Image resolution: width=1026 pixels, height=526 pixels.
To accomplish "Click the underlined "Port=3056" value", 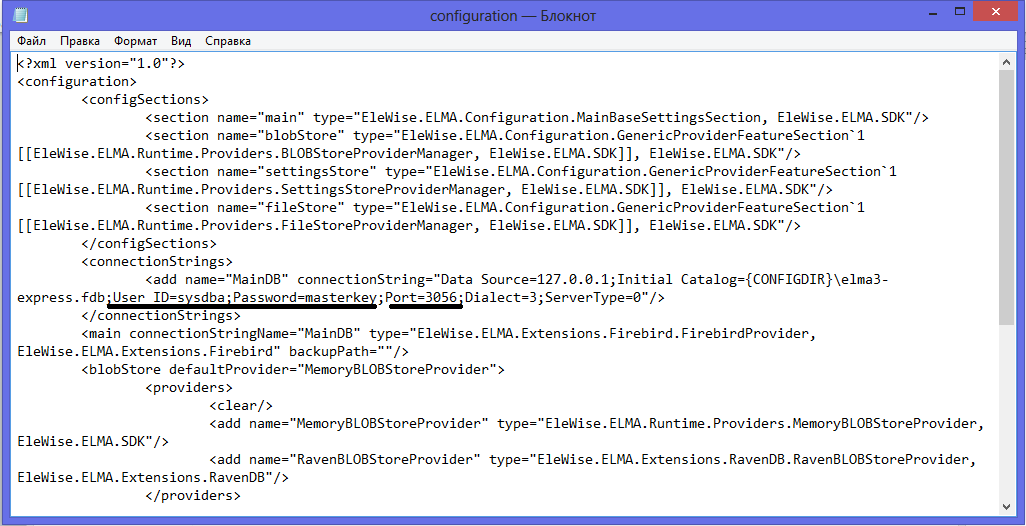I will pyautogui.click(x=424, y=298).
